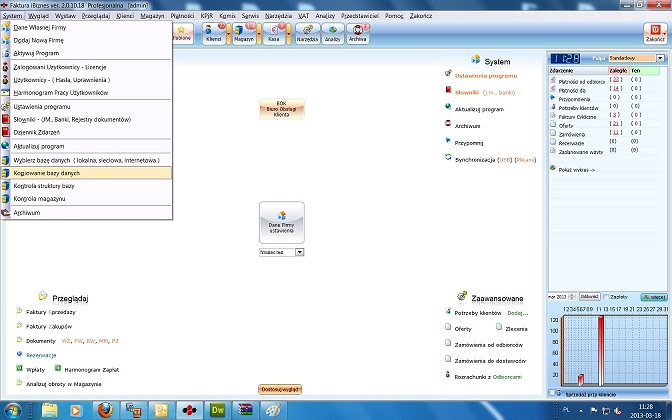This screenshot has width=672, height=420.
Task: Click the Zakończ power icon in toolbar
Action: tap(655, 33)
